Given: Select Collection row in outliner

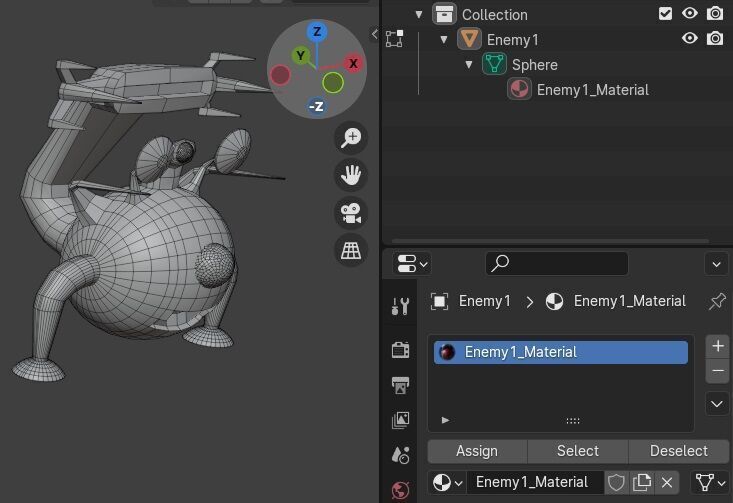Looking at the screenshot, I should coord(557,14).
